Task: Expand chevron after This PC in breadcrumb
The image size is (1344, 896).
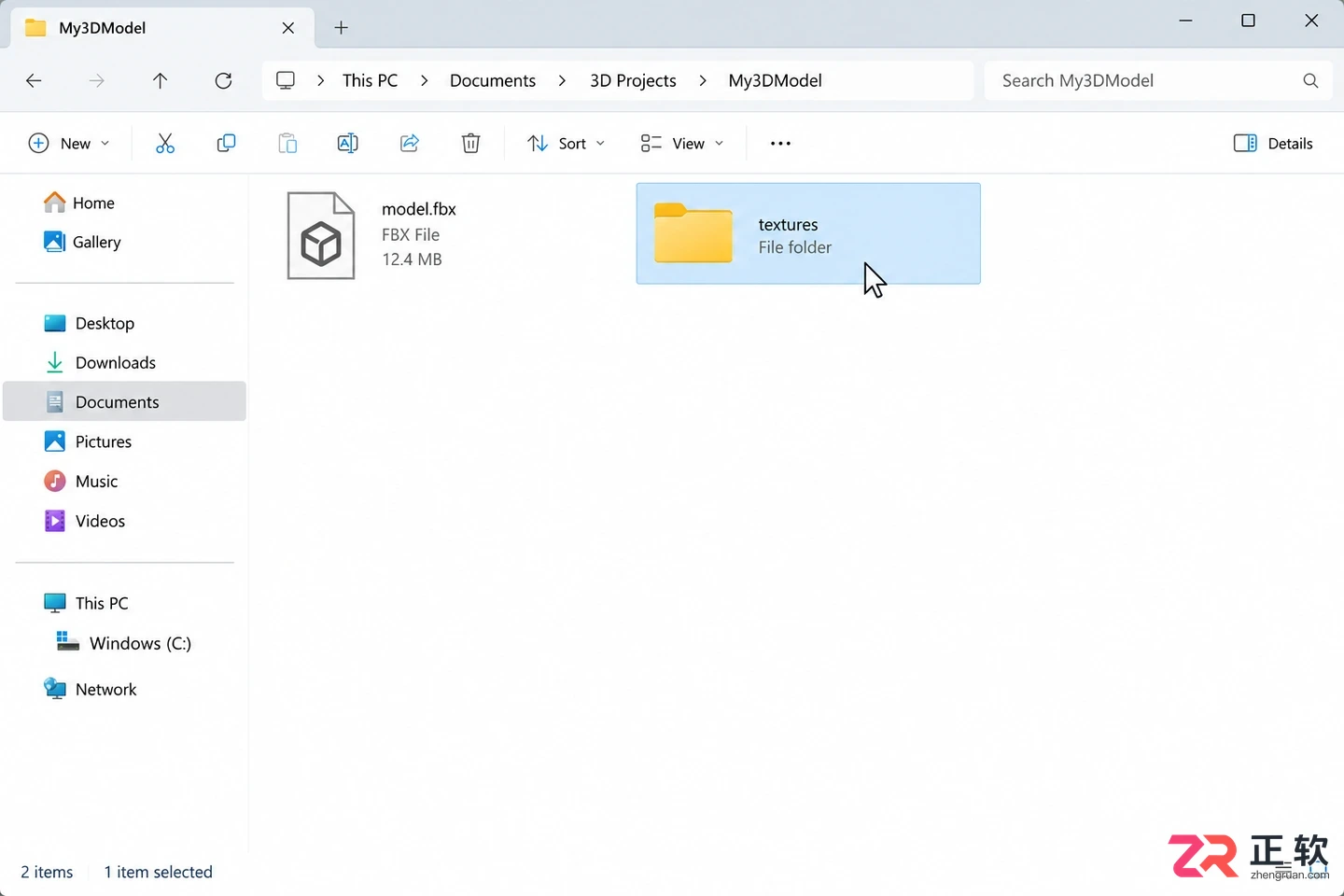Action: (x=424, y=80)
